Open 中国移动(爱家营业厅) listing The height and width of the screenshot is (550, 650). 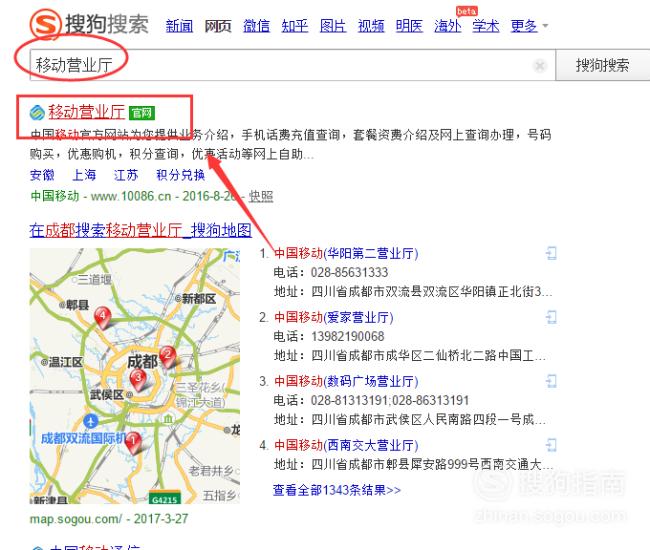tap(334, 317)
